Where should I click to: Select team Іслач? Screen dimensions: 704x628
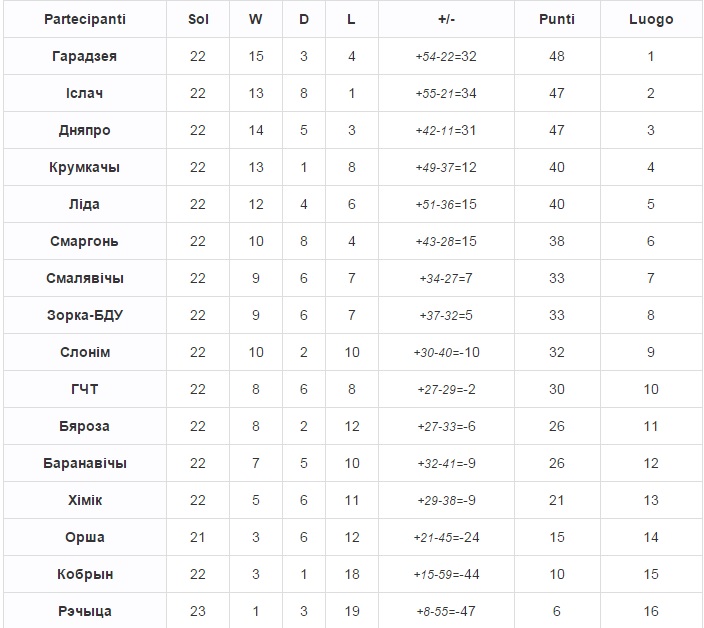tap(85, 93)
